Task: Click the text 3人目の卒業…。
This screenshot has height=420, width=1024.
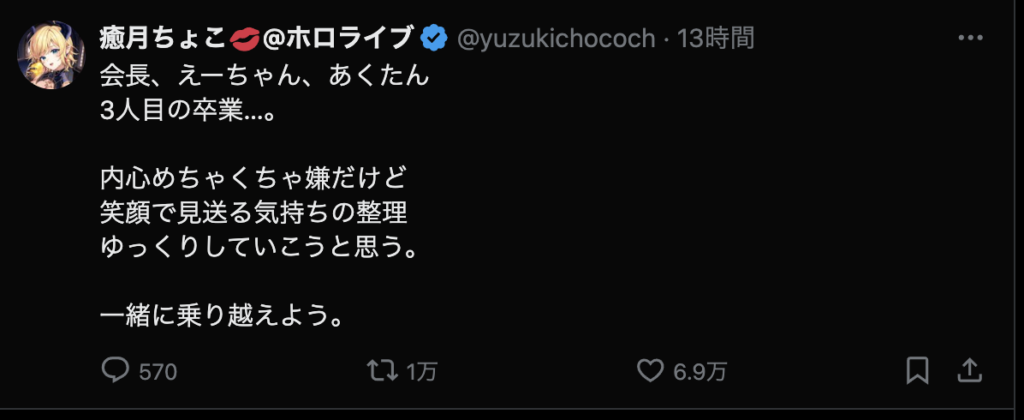Action: [187, 110]
